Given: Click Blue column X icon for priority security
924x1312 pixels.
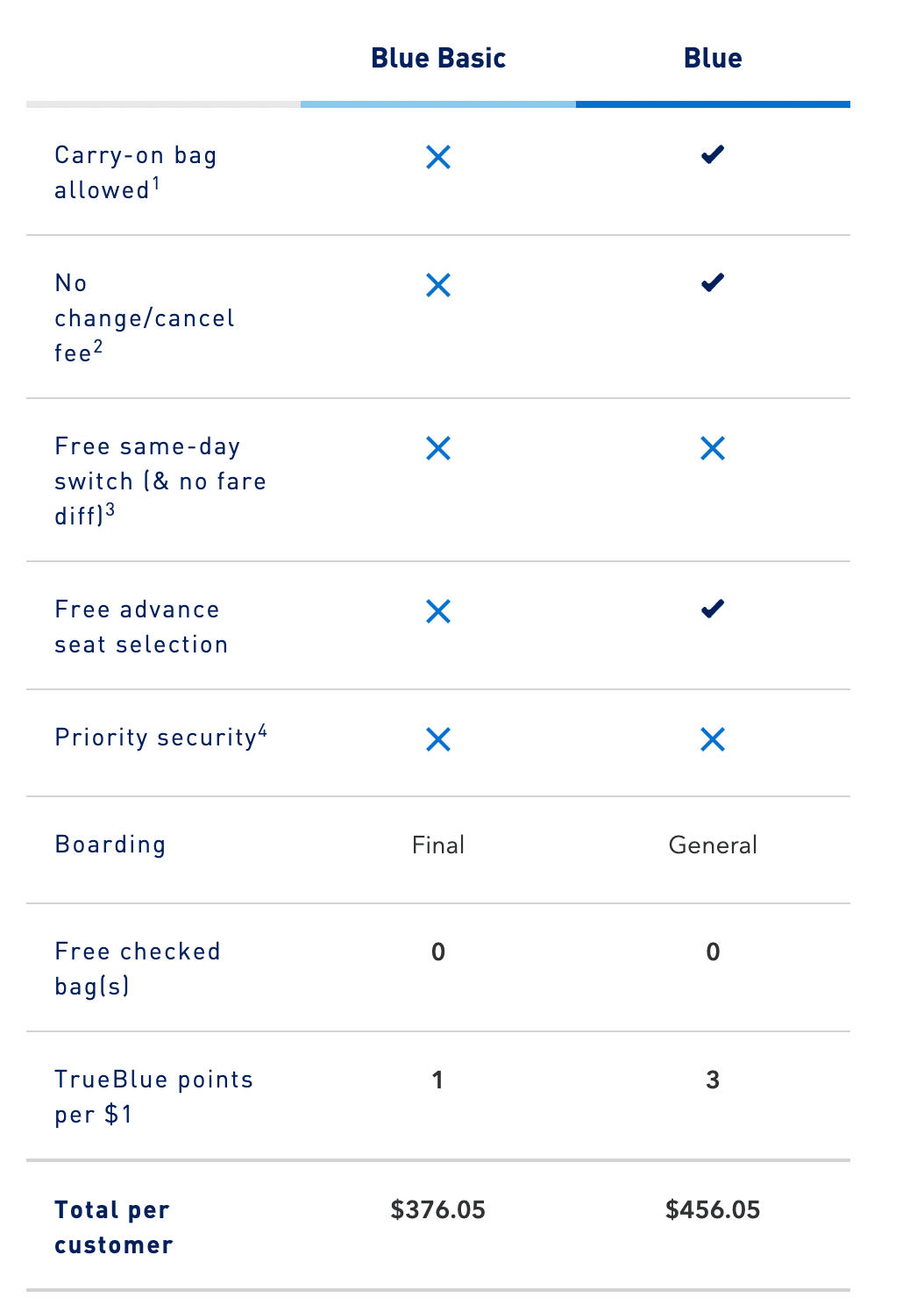Looking at the screenshot, I should [713, 739].
